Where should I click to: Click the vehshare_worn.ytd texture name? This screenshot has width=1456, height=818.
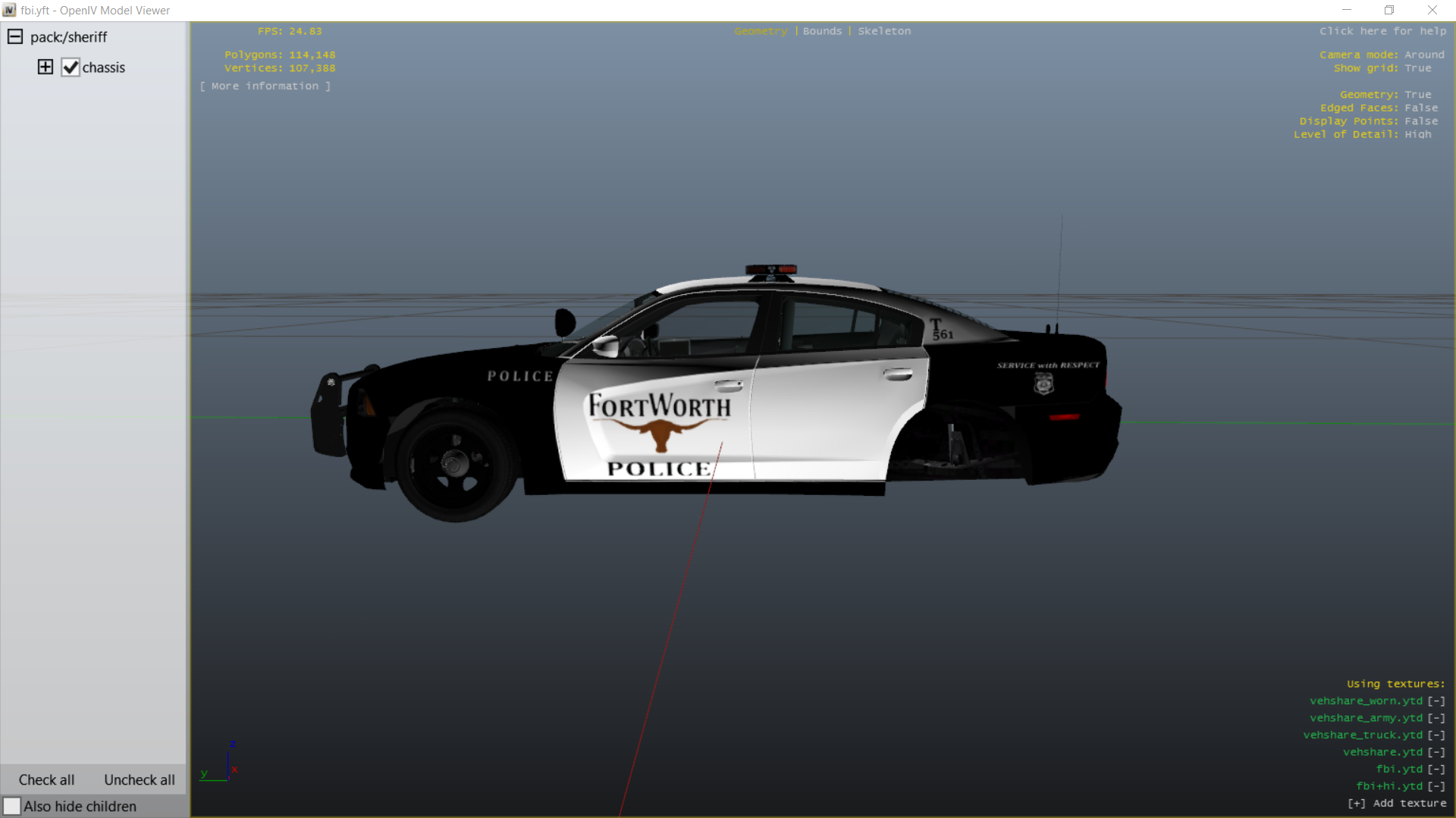coord(1366,701)
